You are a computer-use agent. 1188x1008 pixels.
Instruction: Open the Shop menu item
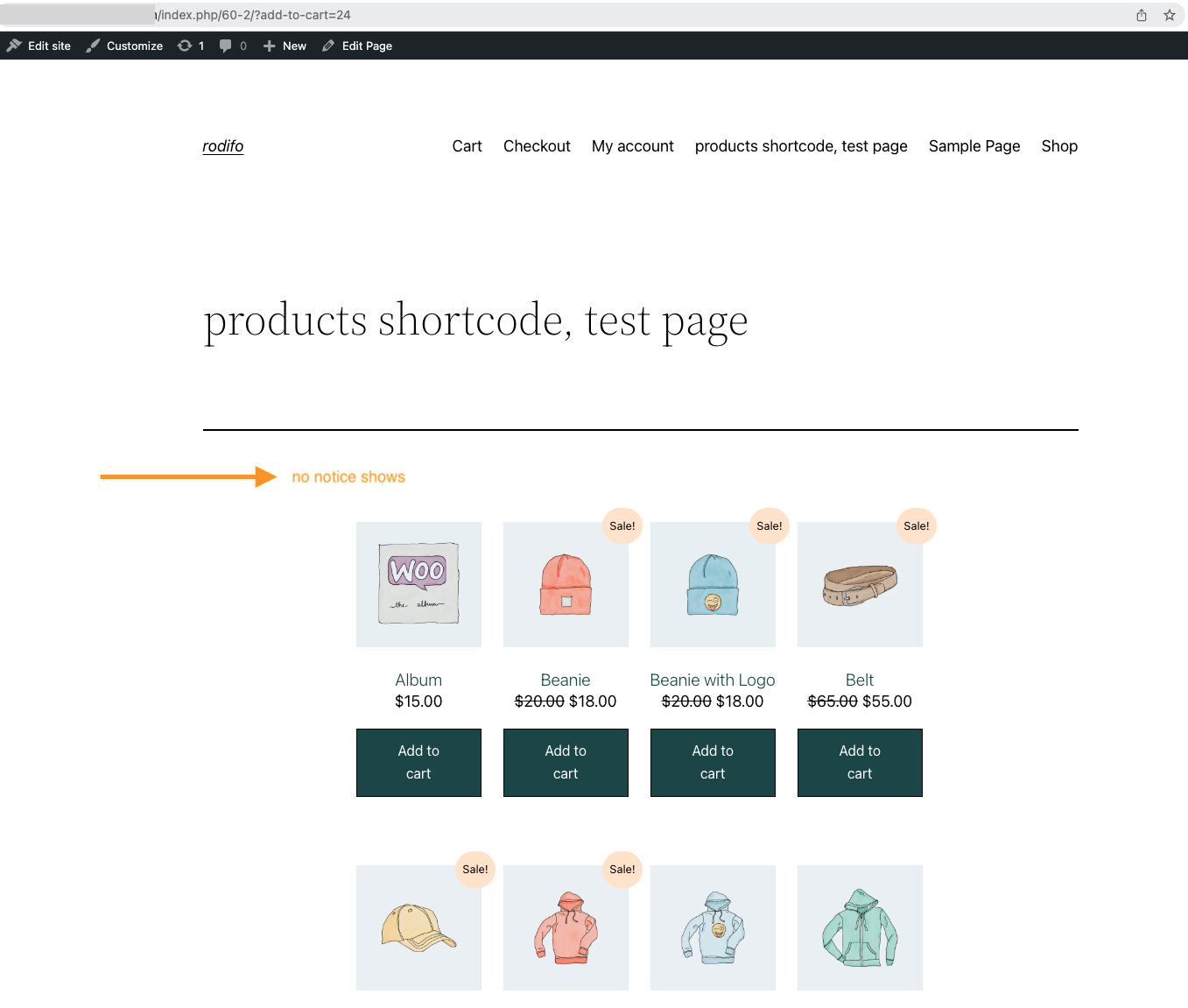point(1059,146)
